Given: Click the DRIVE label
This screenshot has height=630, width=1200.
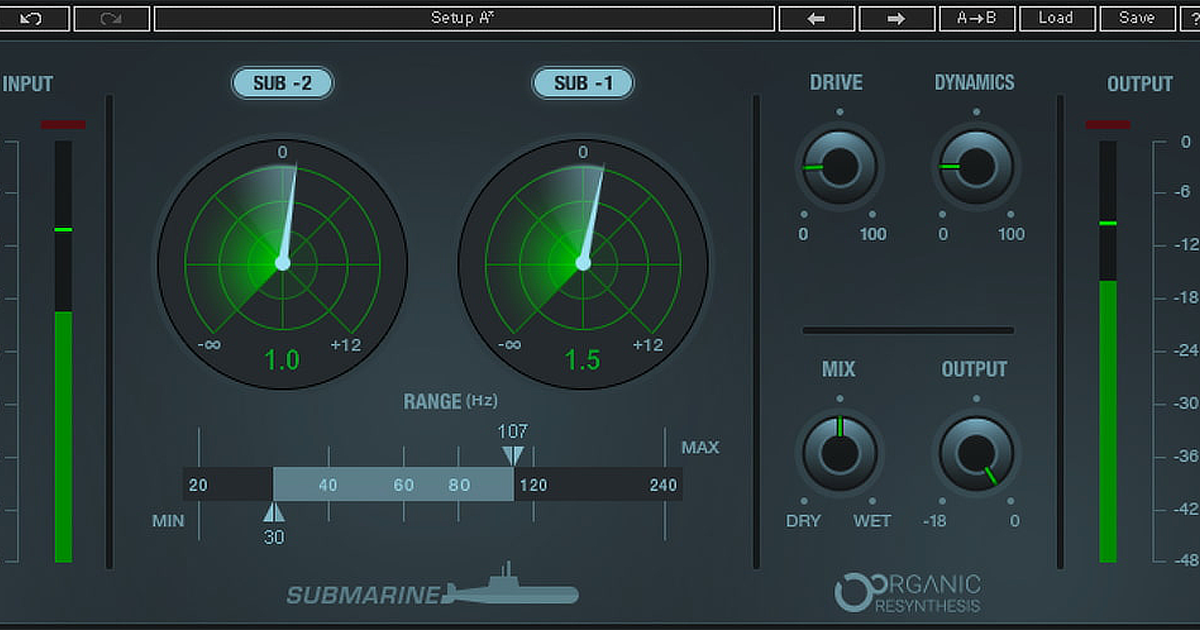Looking at the screenshot, I should (x=836, y=83).
